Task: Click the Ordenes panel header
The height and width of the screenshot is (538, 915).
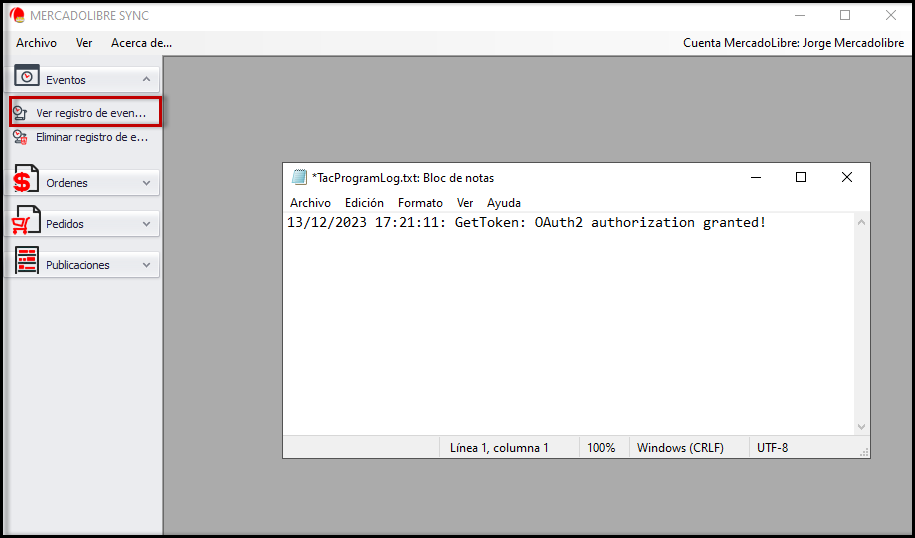Action: click(x=82, y=183)
